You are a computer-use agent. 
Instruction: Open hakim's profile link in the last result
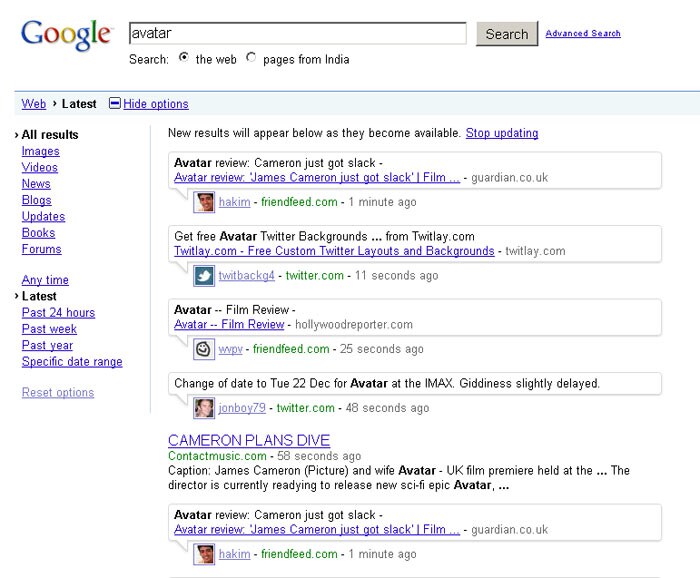234,554
